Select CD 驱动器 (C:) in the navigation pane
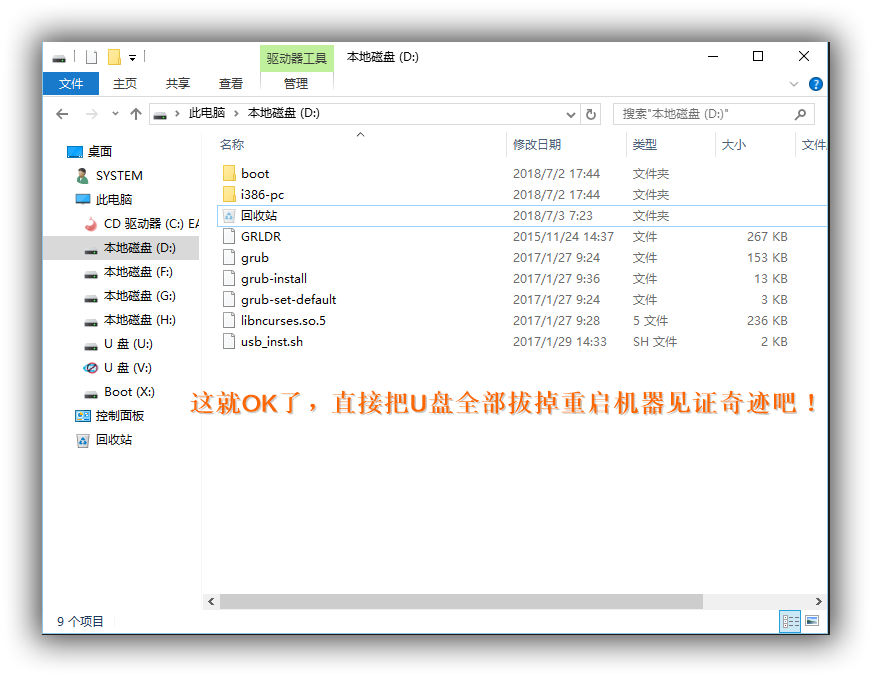The height and width of the screenshot is (677, 872). tap(141, 224)
